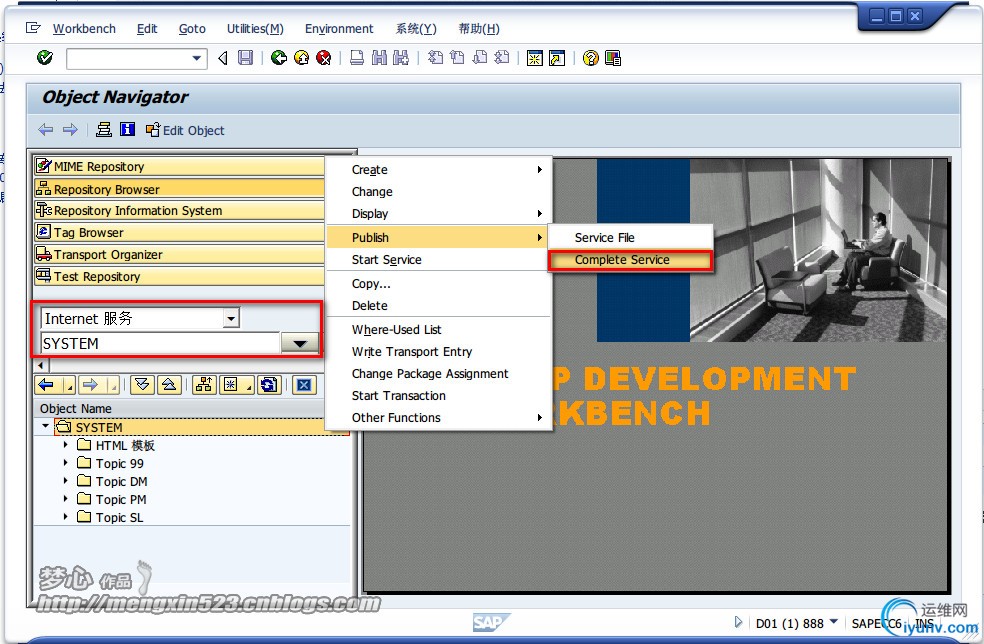
Task: Click the yellow Exit arrow icon
Action: pyautogui.click(x=301, y=58)
